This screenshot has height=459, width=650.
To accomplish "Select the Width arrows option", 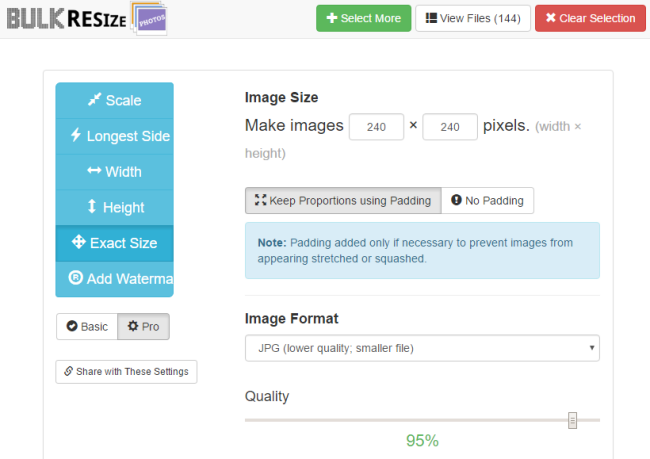I will tap(114, 172).
